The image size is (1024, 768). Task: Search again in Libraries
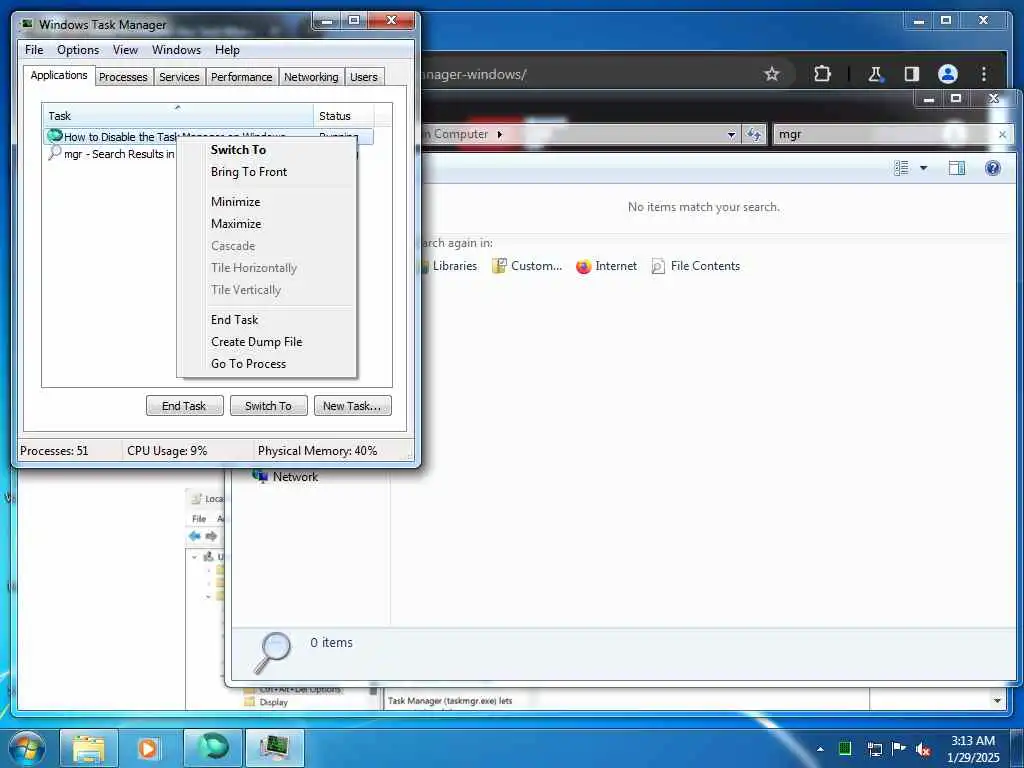pyautogui.click(x=450, y=266)
